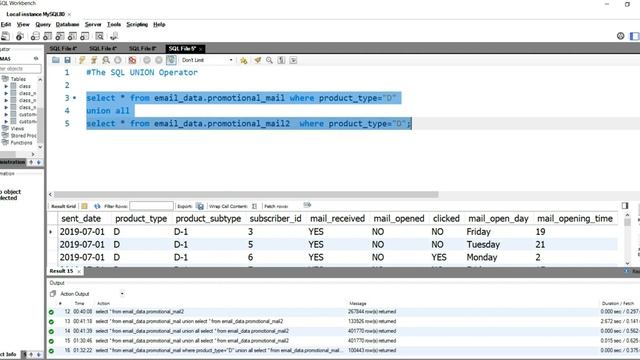The width and height of the screenshot is (640, 360).
Task: Toggle Wrap Cell Content icon
Action: click(x=254, y=206)
